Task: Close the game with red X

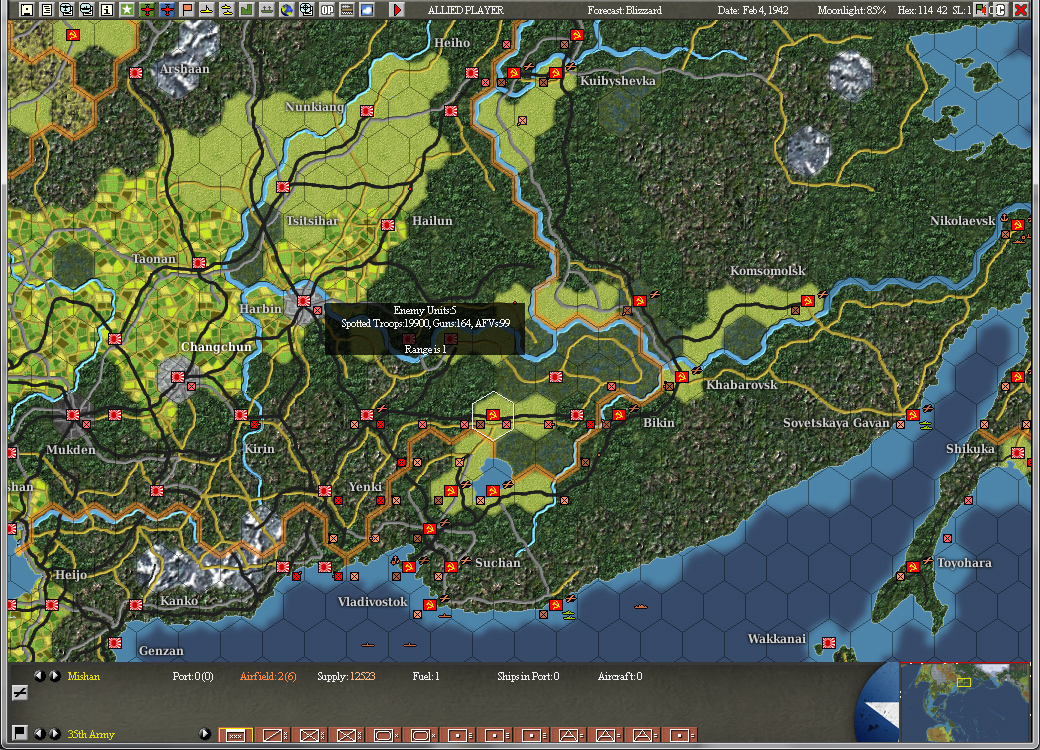Action: 1021,10
